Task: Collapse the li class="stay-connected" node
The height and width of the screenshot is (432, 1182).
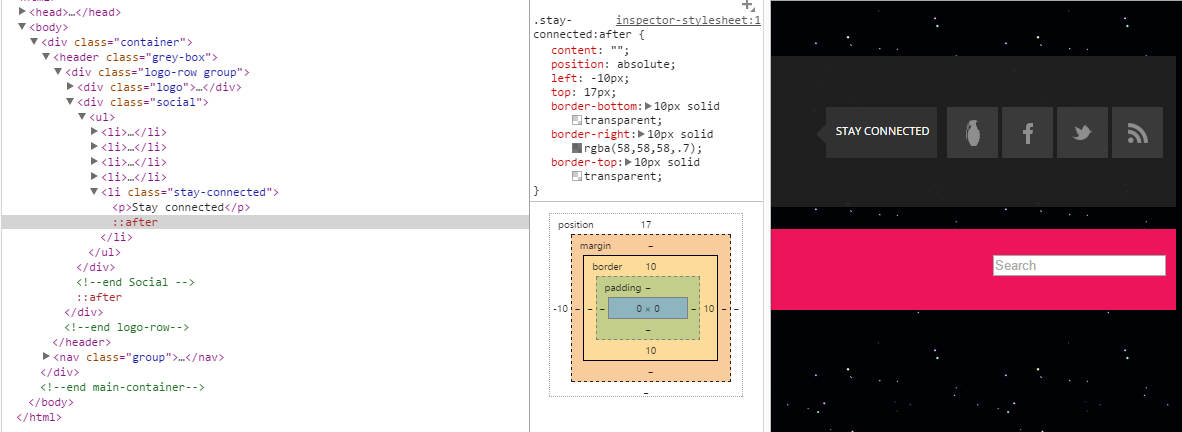Action: 94,192
